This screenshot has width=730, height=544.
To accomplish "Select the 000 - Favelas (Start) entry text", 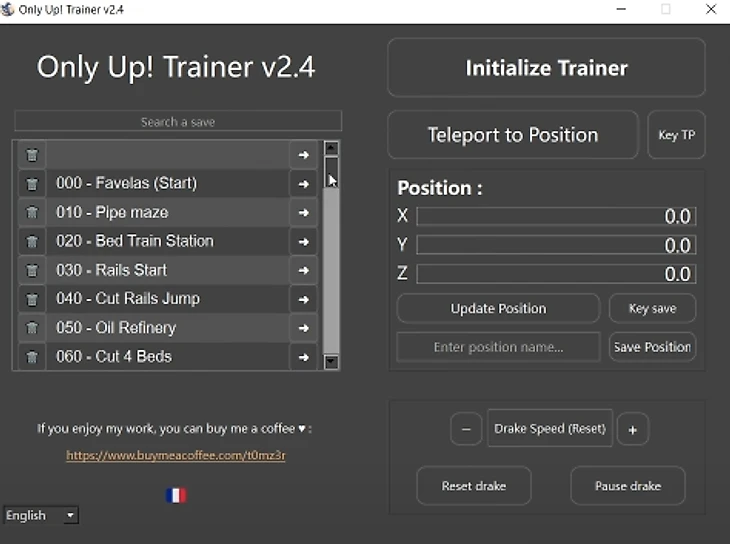I will point(127,183).
